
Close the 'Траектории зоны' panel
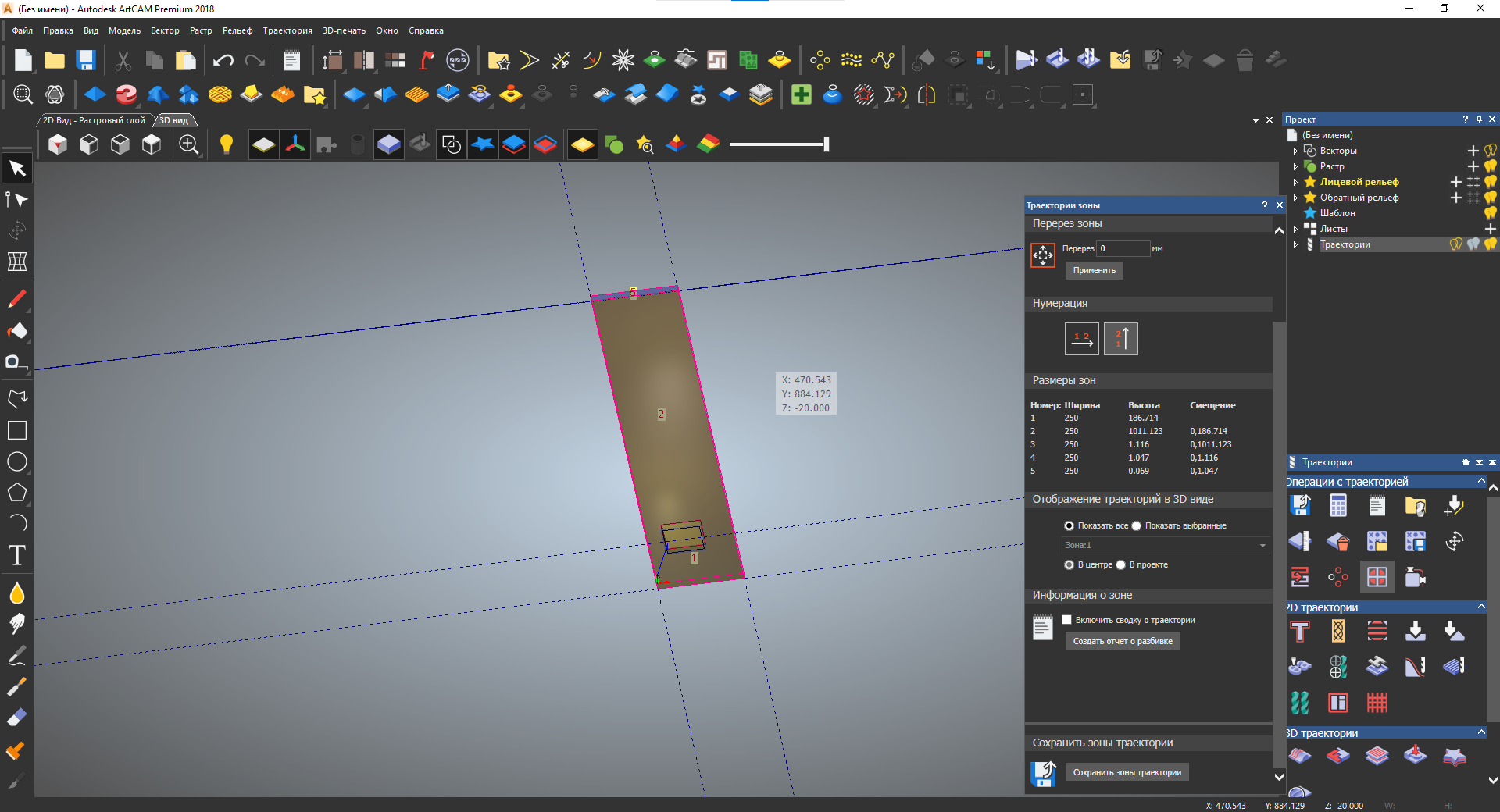[x=1280, y=205]
